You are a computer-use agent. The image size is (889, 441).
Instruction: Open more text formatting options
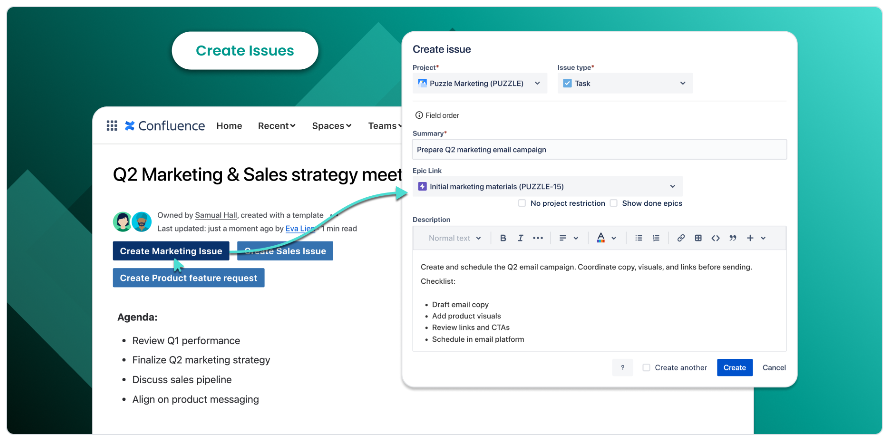(538, 238)
